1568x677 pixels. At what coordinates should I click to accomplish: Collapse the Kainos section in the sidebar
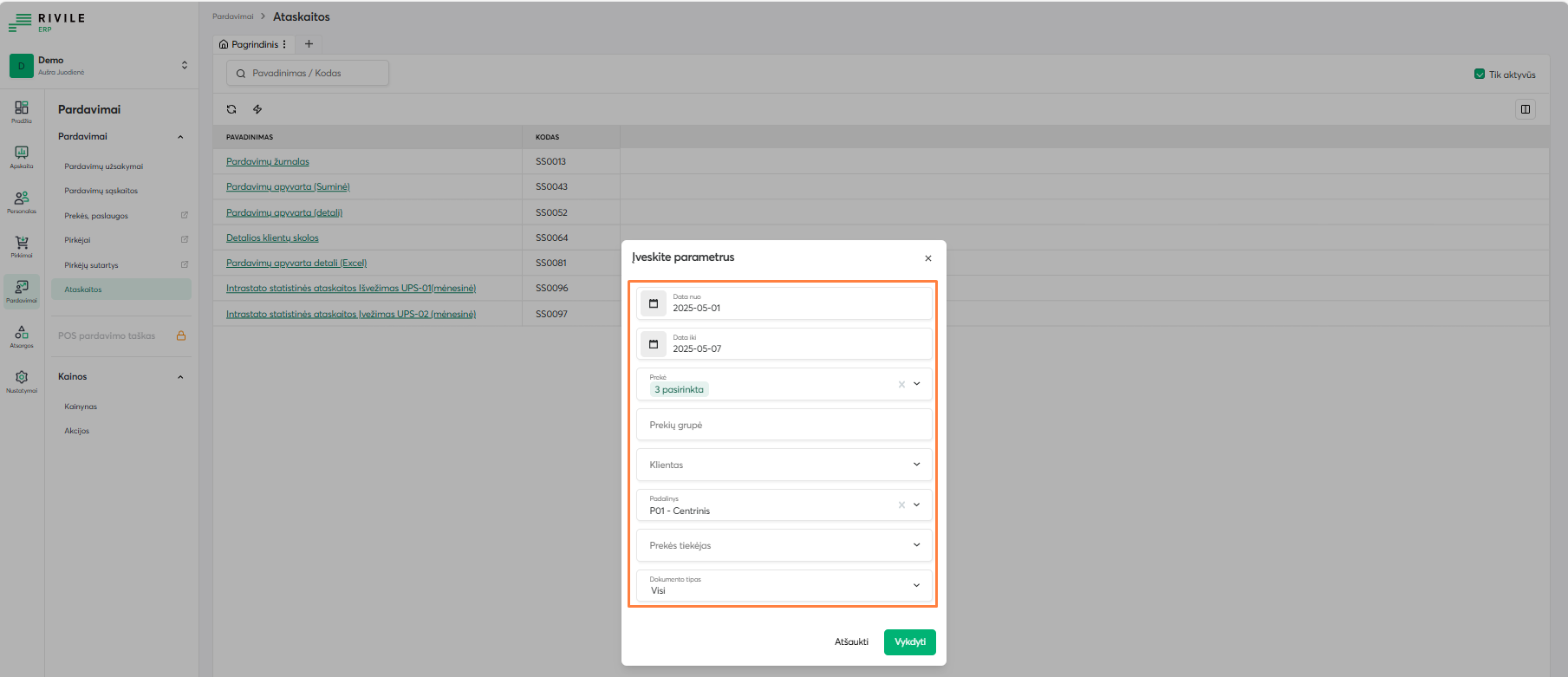tap(180, 377)
